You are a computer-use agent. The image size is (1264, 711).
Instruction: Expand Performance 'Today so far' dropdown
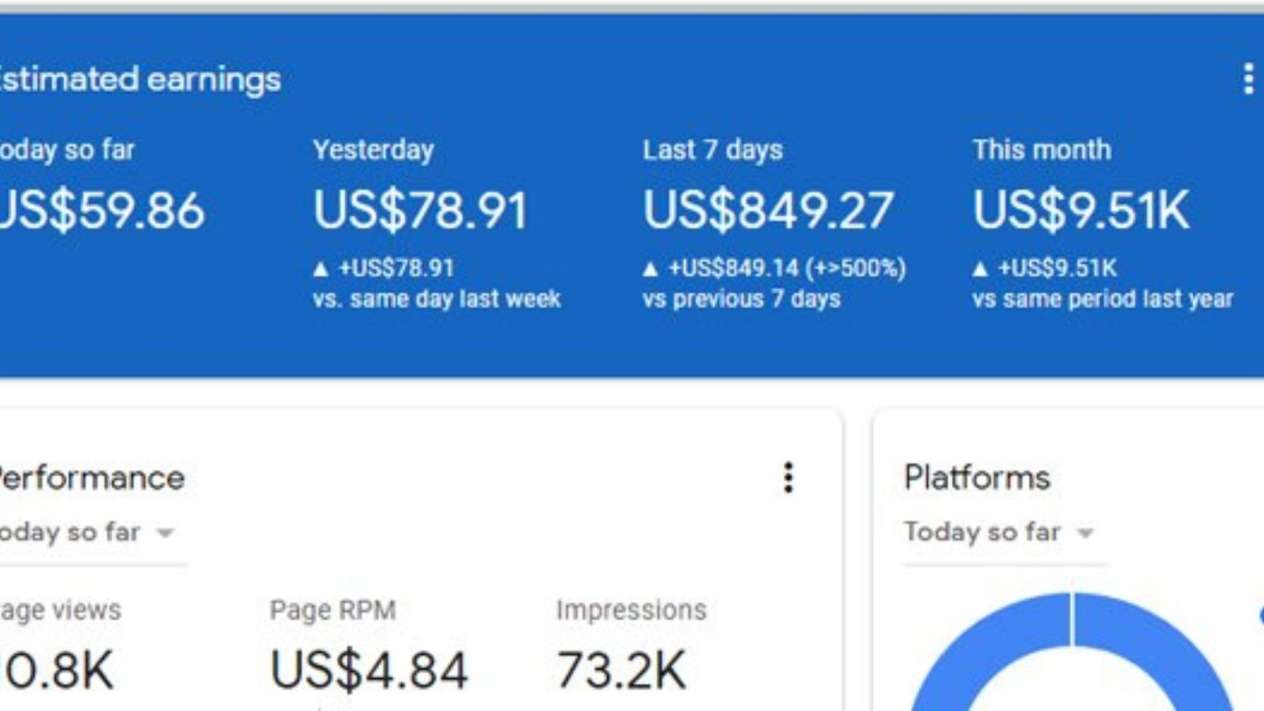click(165, 533)
